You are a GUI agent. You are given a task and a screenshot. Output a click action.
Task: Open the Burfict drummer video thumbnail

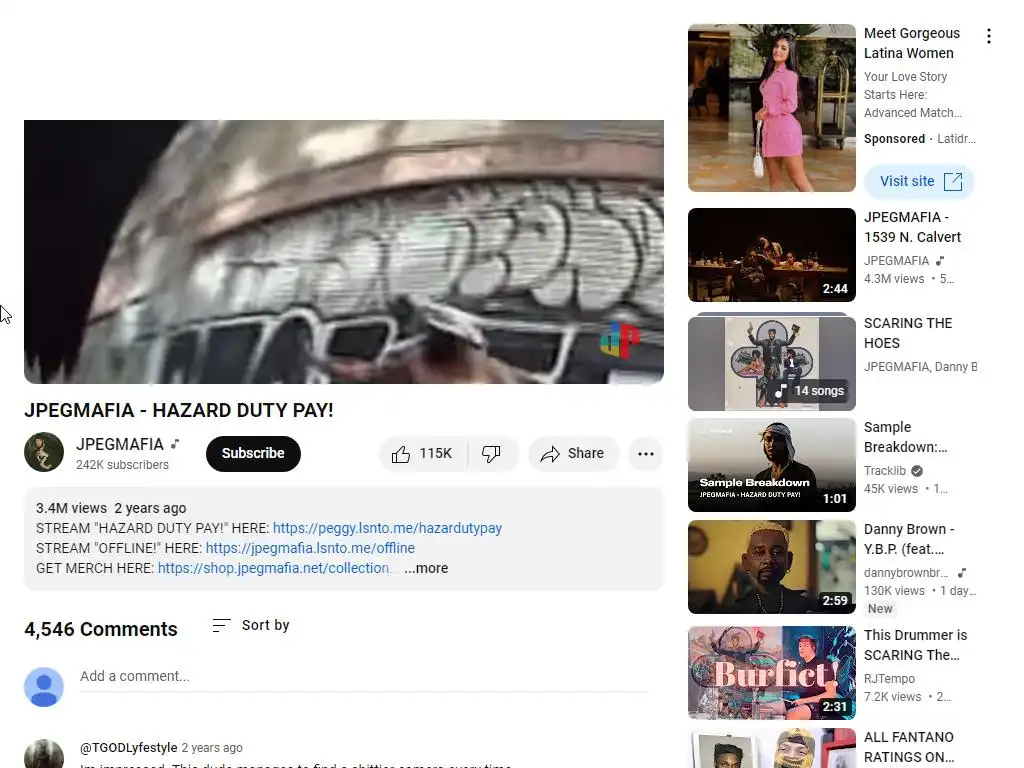(x=772, y=673)
